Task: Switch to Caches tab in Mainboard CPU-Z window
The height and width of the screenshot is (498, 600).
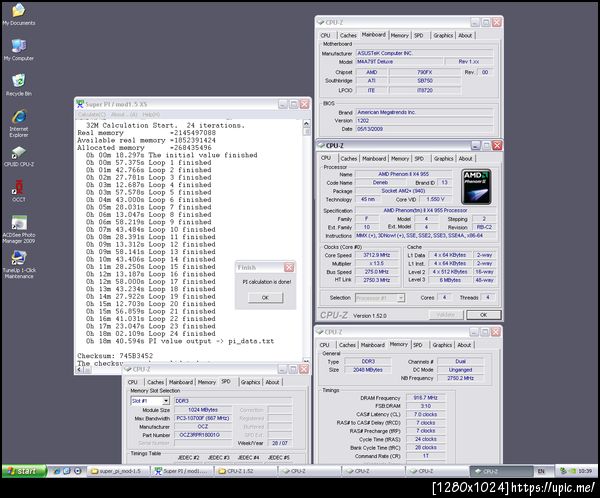Action: coord(348,35)
